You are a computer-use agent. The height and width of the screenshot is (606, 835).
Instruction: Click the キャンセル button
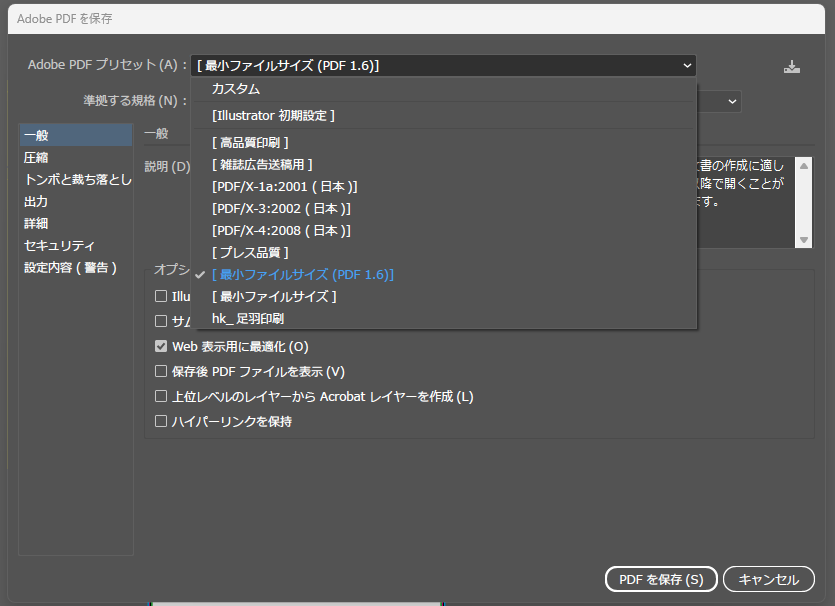768,579
